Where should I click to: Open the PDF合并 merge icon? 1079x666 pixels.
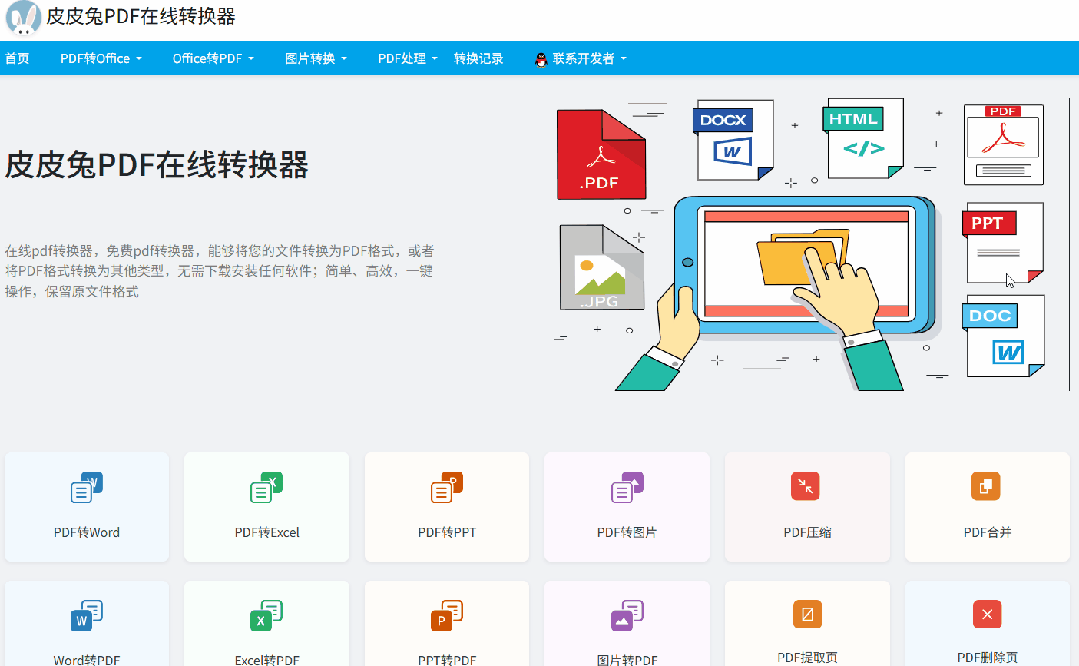pyautogui.click(x=987, y=487)
